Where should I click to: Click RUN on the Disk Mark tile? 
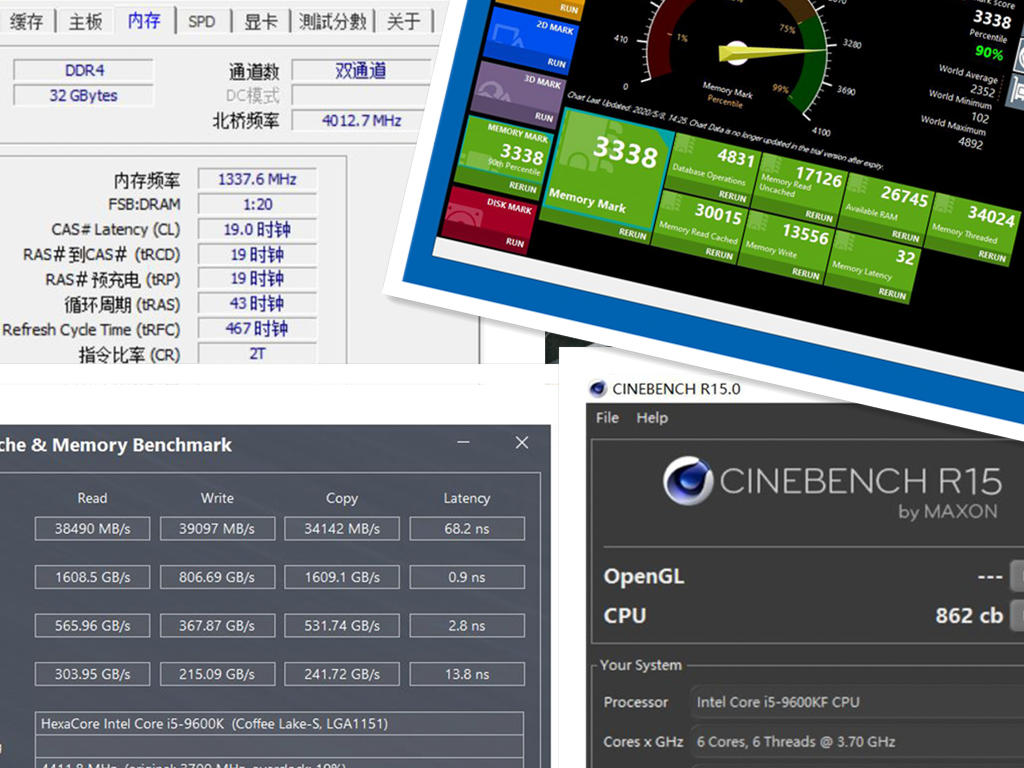[x=515, y=242]
